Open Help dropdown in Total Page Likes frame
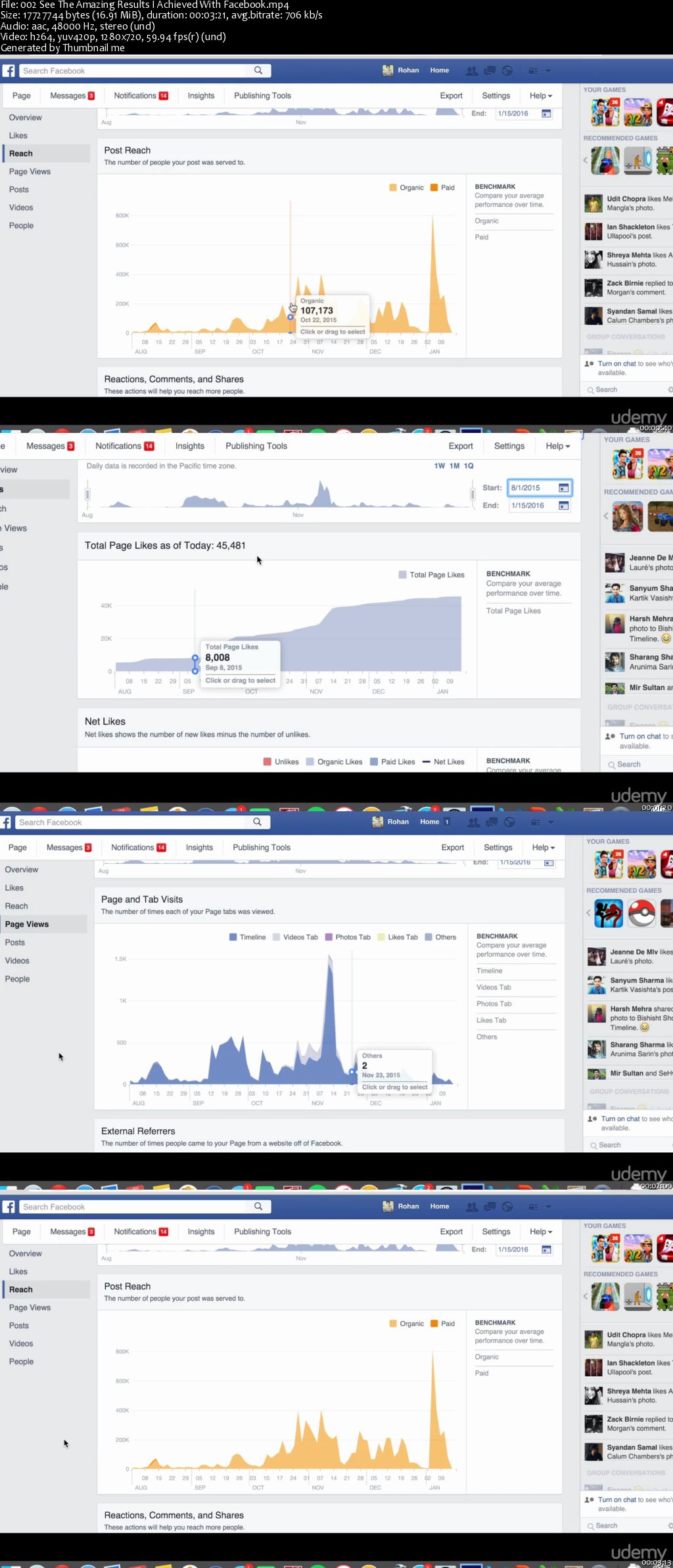673x1568 pixels. pyautogui.click(x=557, y=446)
